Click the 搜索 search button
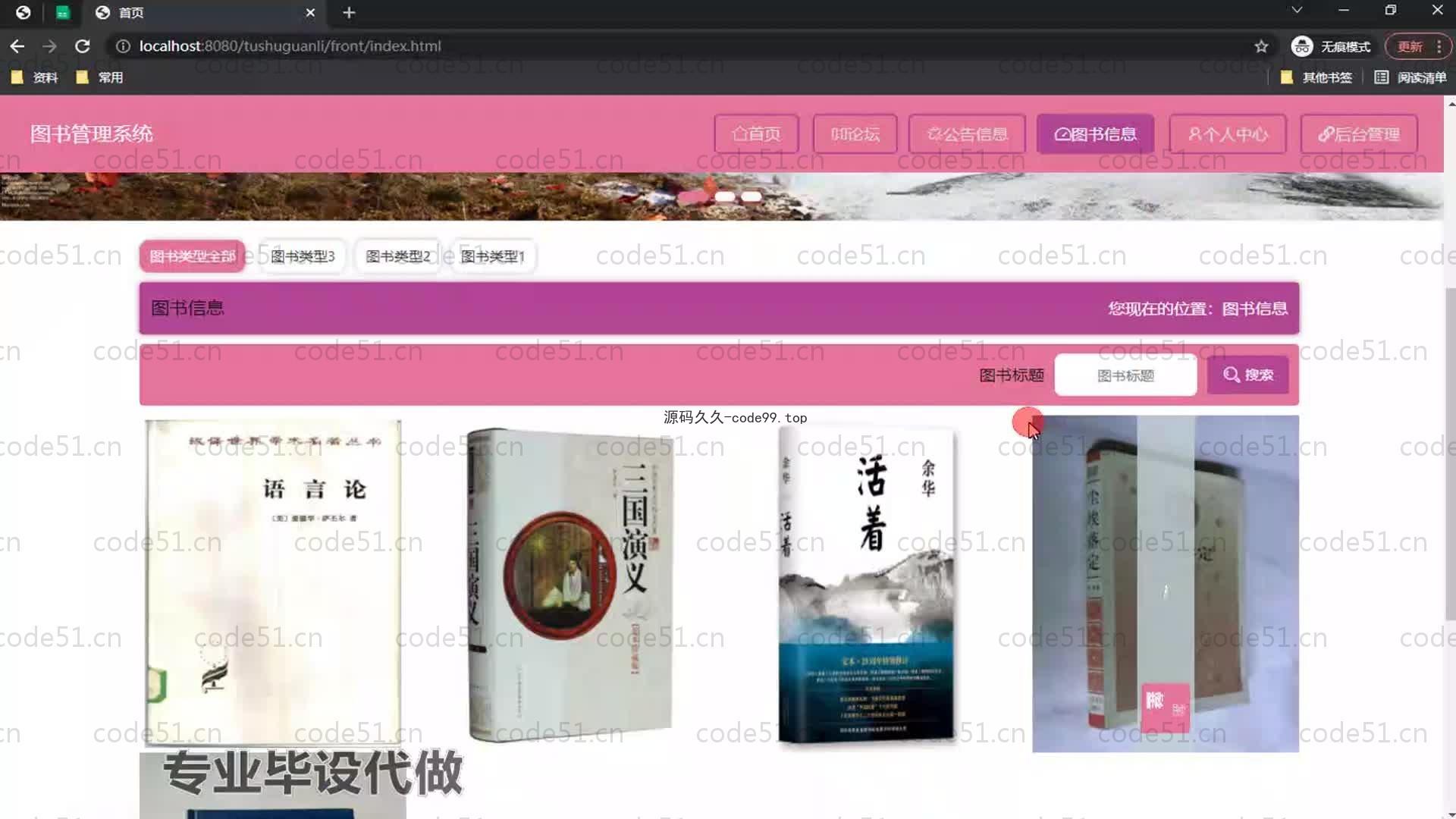The image size is (1456, 819). (x=1247, y=375)
